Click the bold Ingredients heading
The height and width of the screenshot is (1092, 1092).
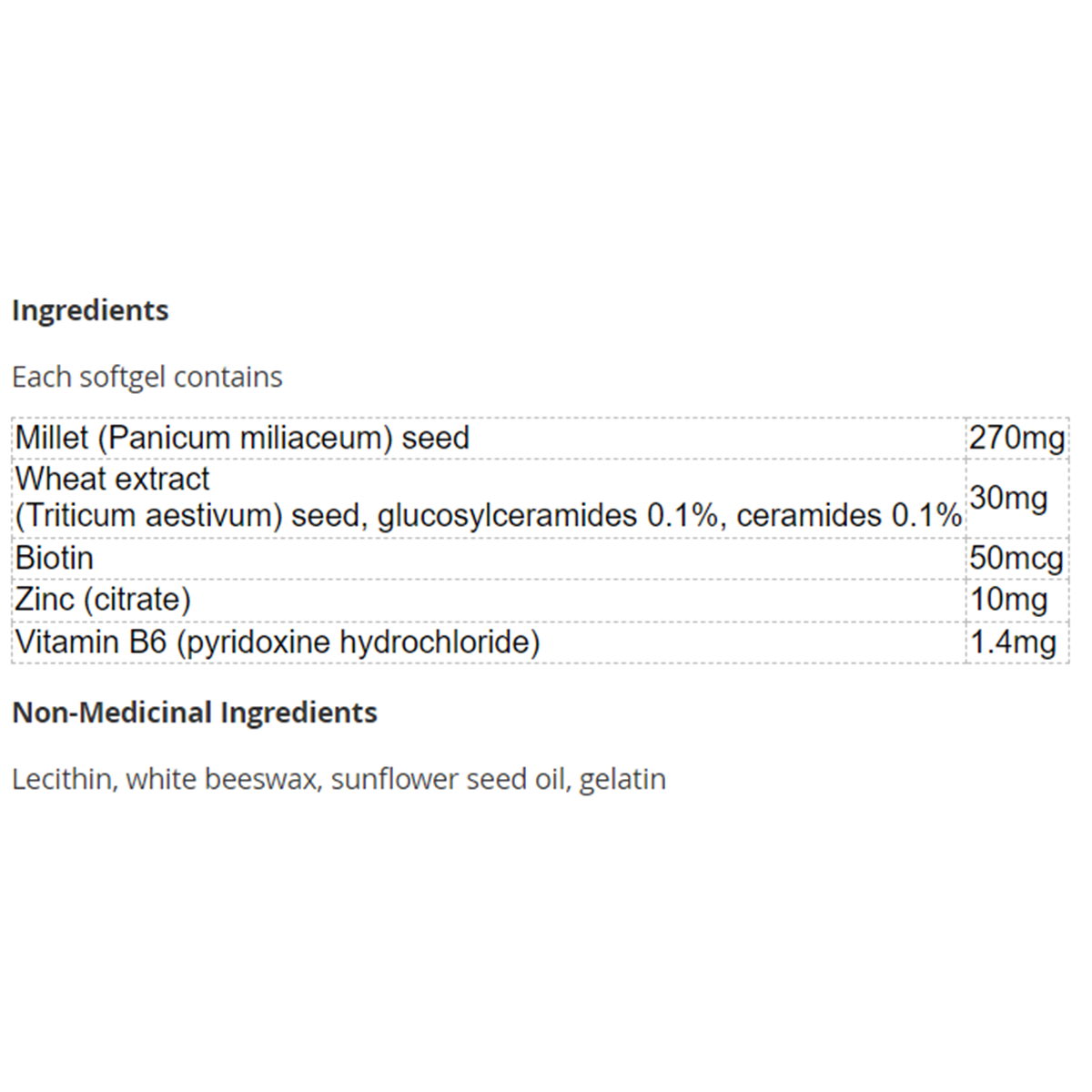coord(90,310)
